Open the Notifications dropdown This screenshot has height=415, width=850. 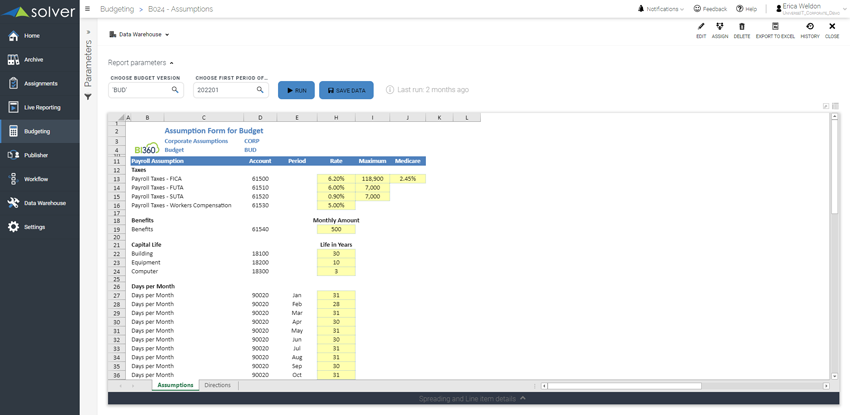point(661,8)
